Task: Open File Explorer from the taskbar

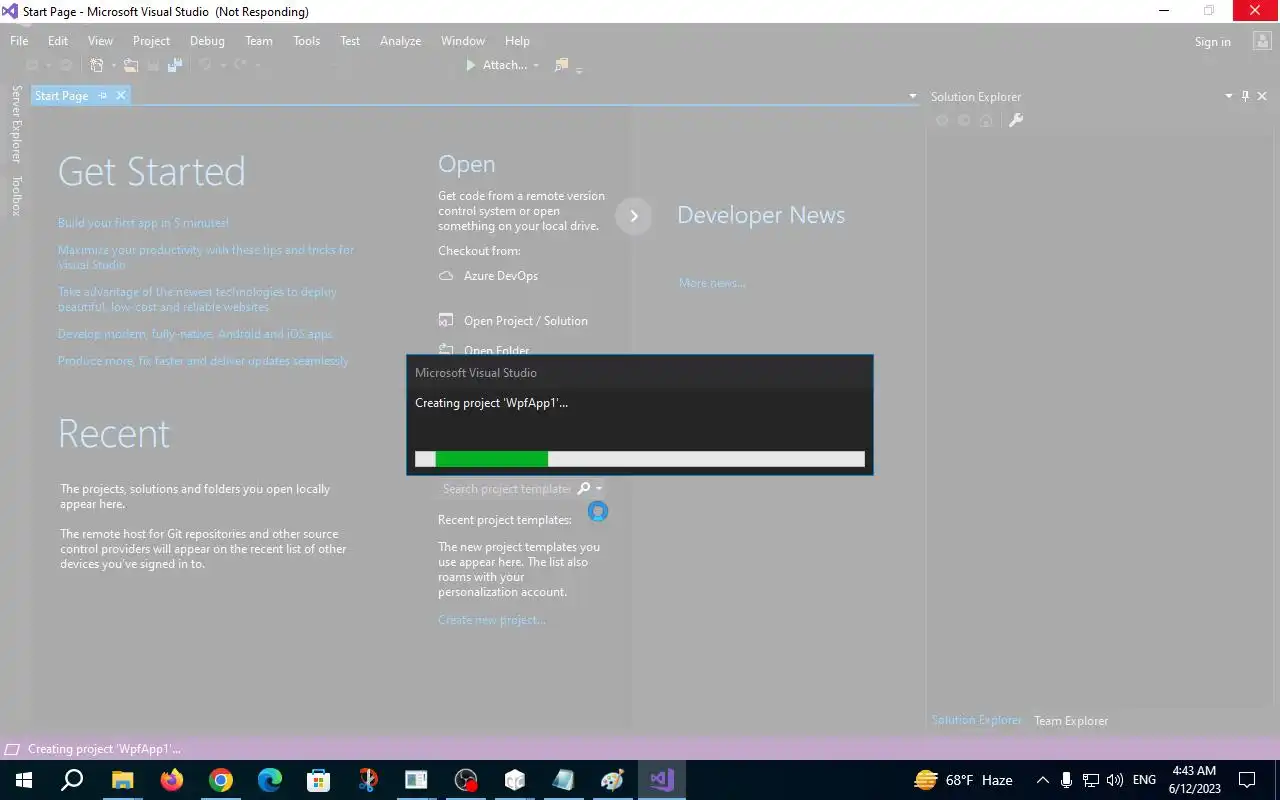Action: pos(122,780)
